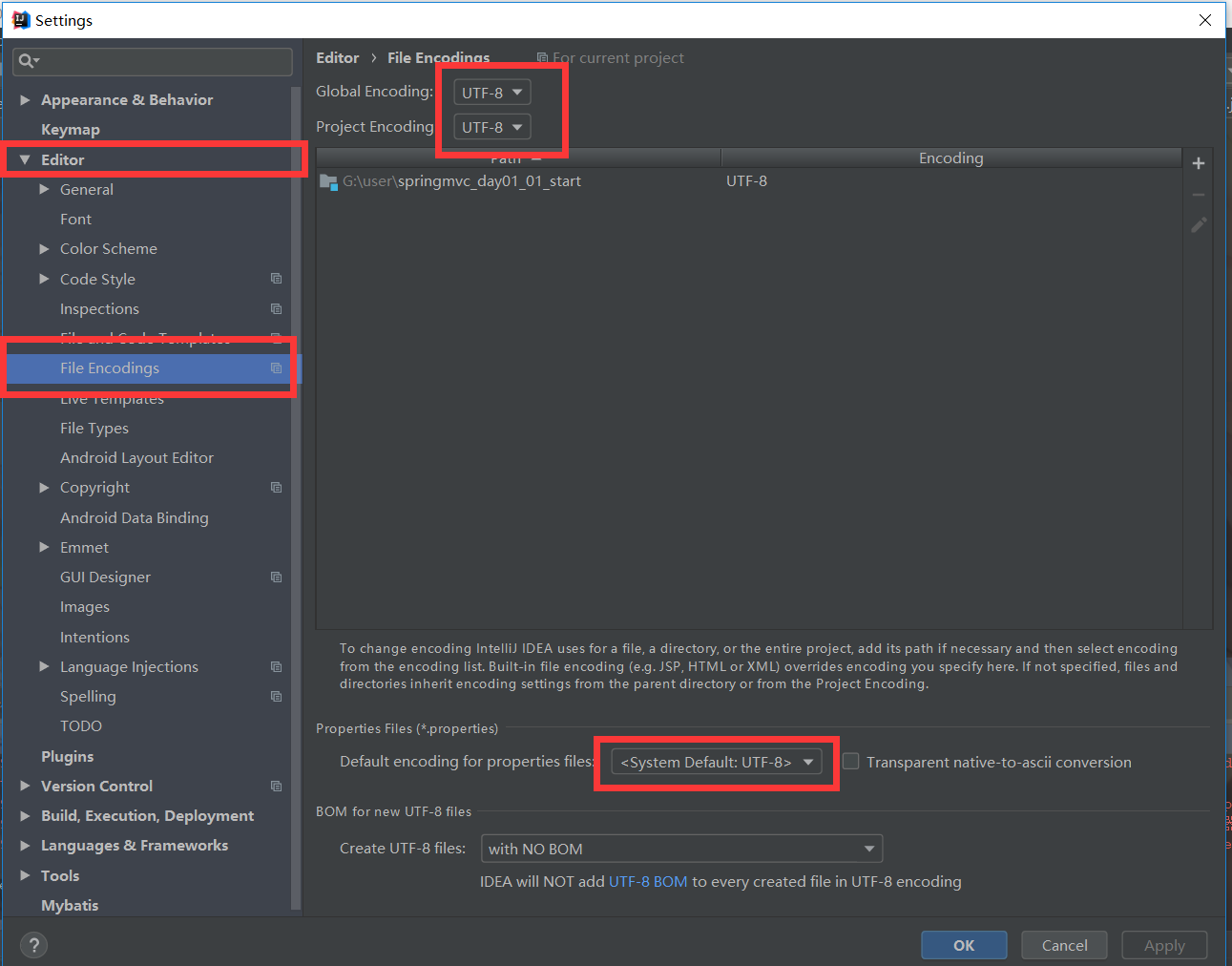The image size is (1232, 966).
Task: Click the project-level icon beside Copyright
Action: (276, 487)
